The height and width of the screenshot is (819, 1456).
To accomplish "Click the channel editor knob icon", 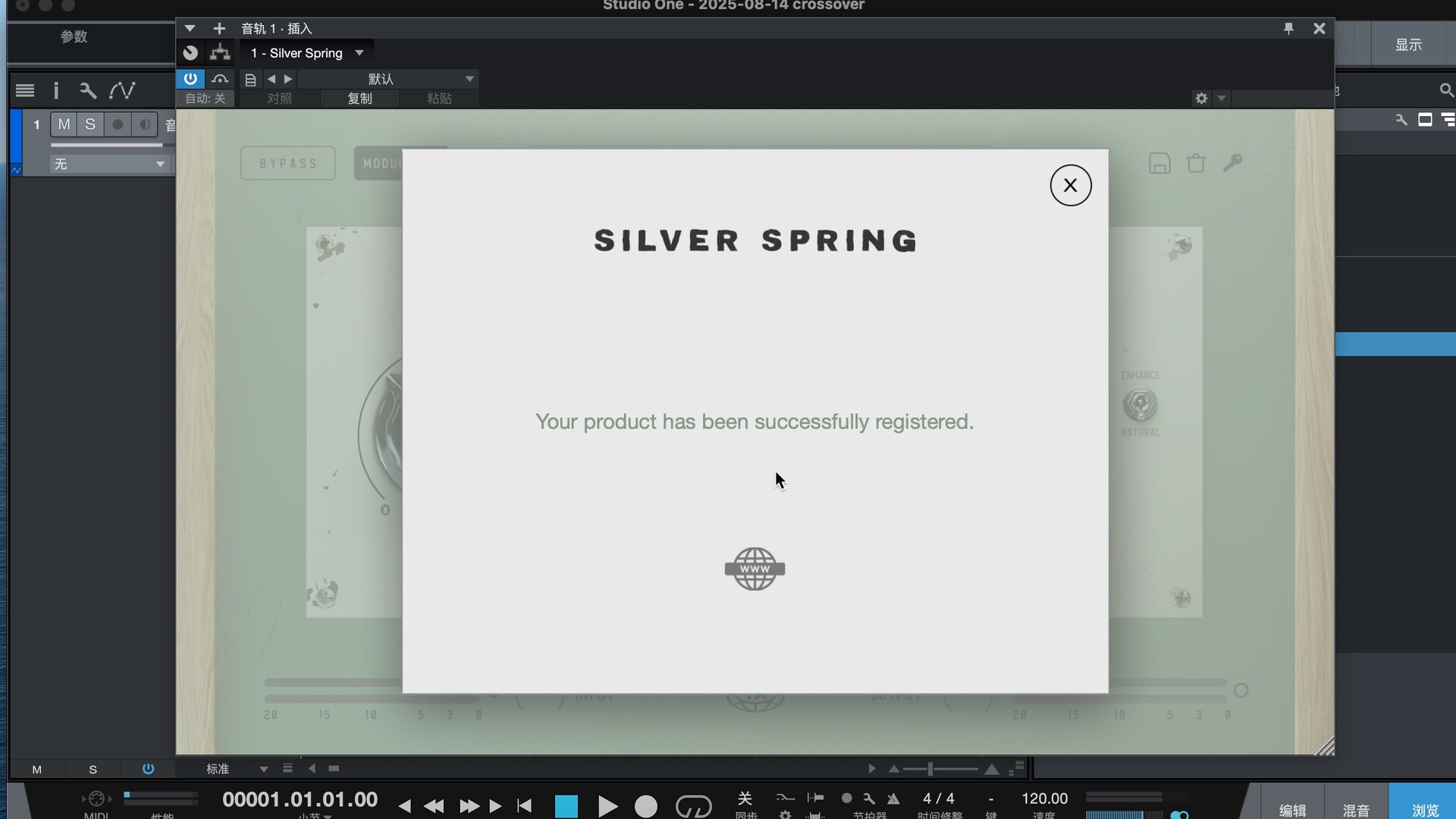I will tap(190, 53).
